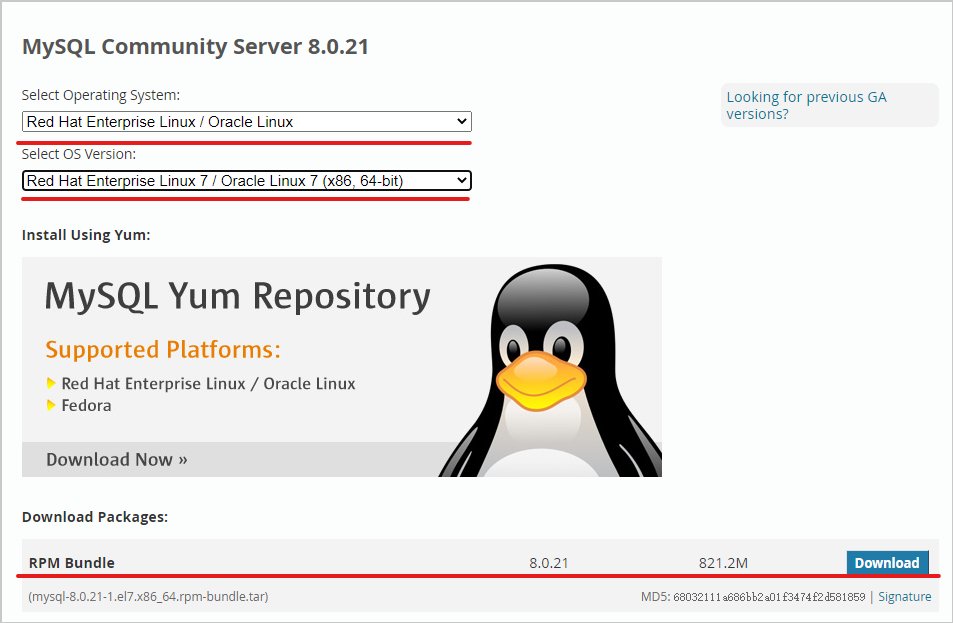The height and width of the screenshot is (623, 953).
Task: Click the Fedora bullet item
Action: [x=86, y=405]
